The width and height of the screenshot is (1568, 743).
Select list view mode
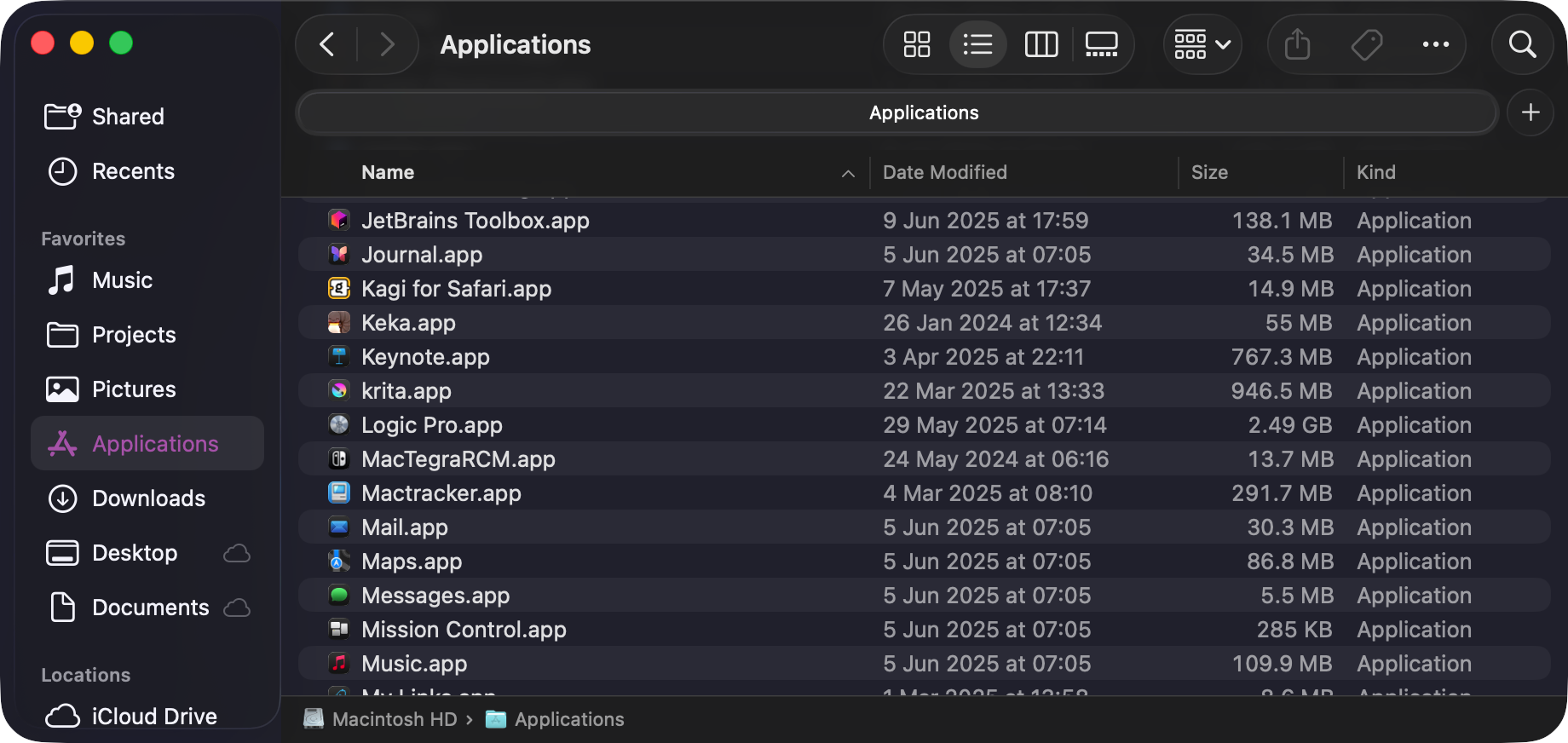click(x=977, y=44)
